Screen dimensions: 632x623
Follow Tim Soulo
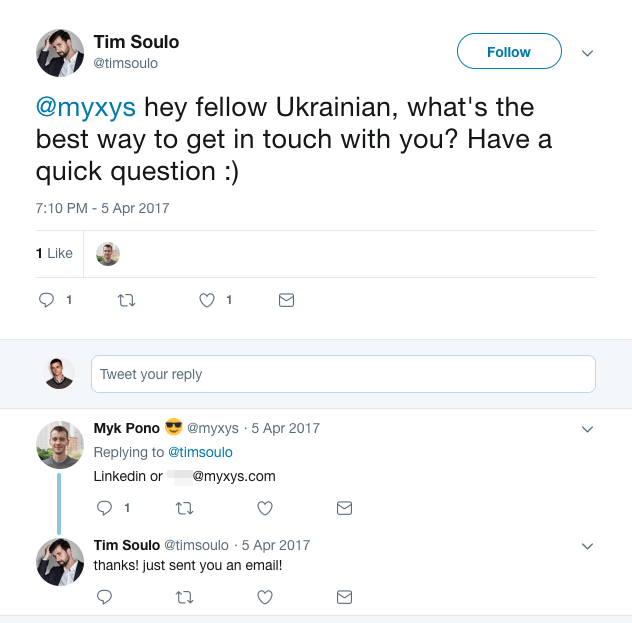[509, 52]
